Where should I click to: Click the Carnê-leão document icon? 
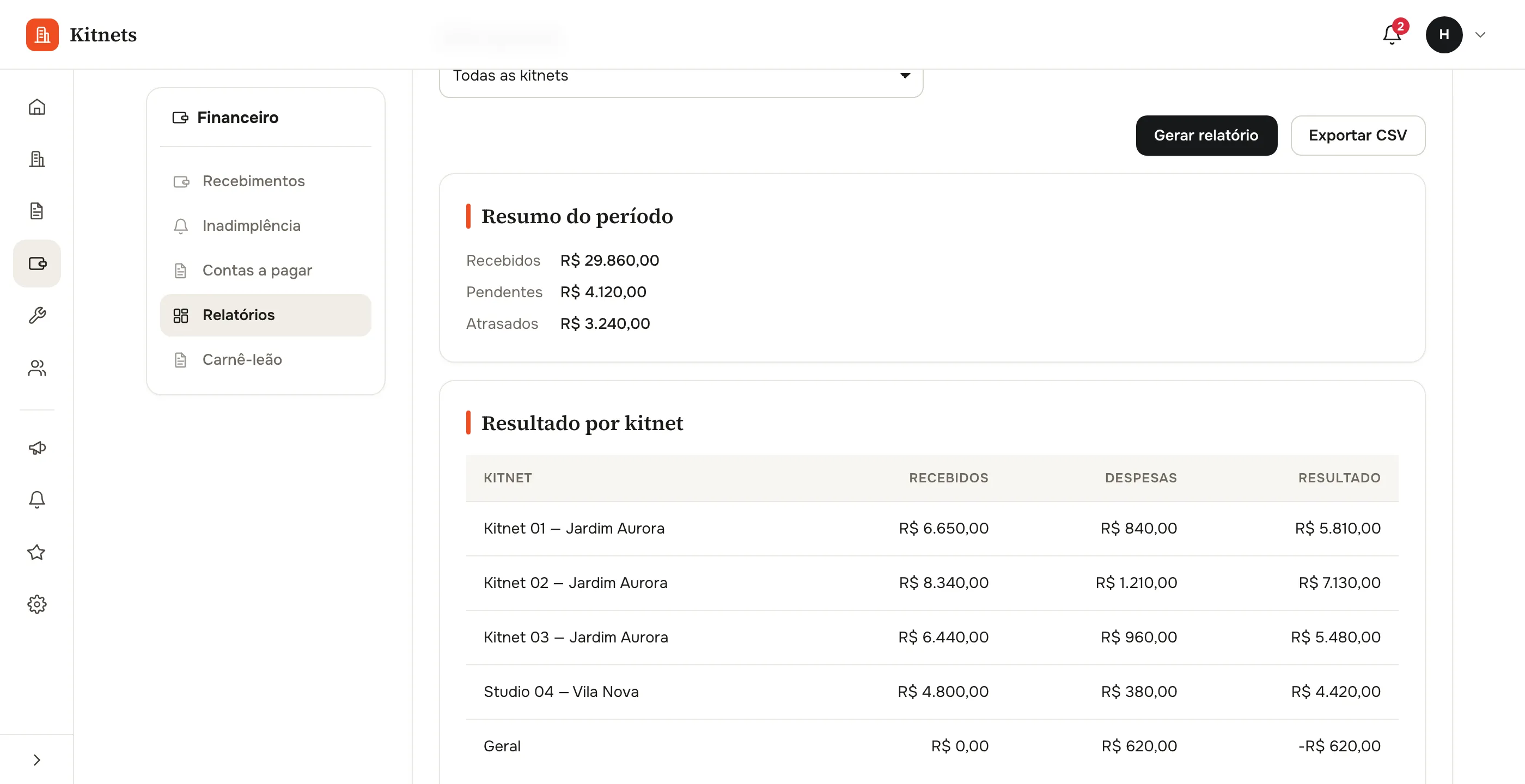[181, 360]
